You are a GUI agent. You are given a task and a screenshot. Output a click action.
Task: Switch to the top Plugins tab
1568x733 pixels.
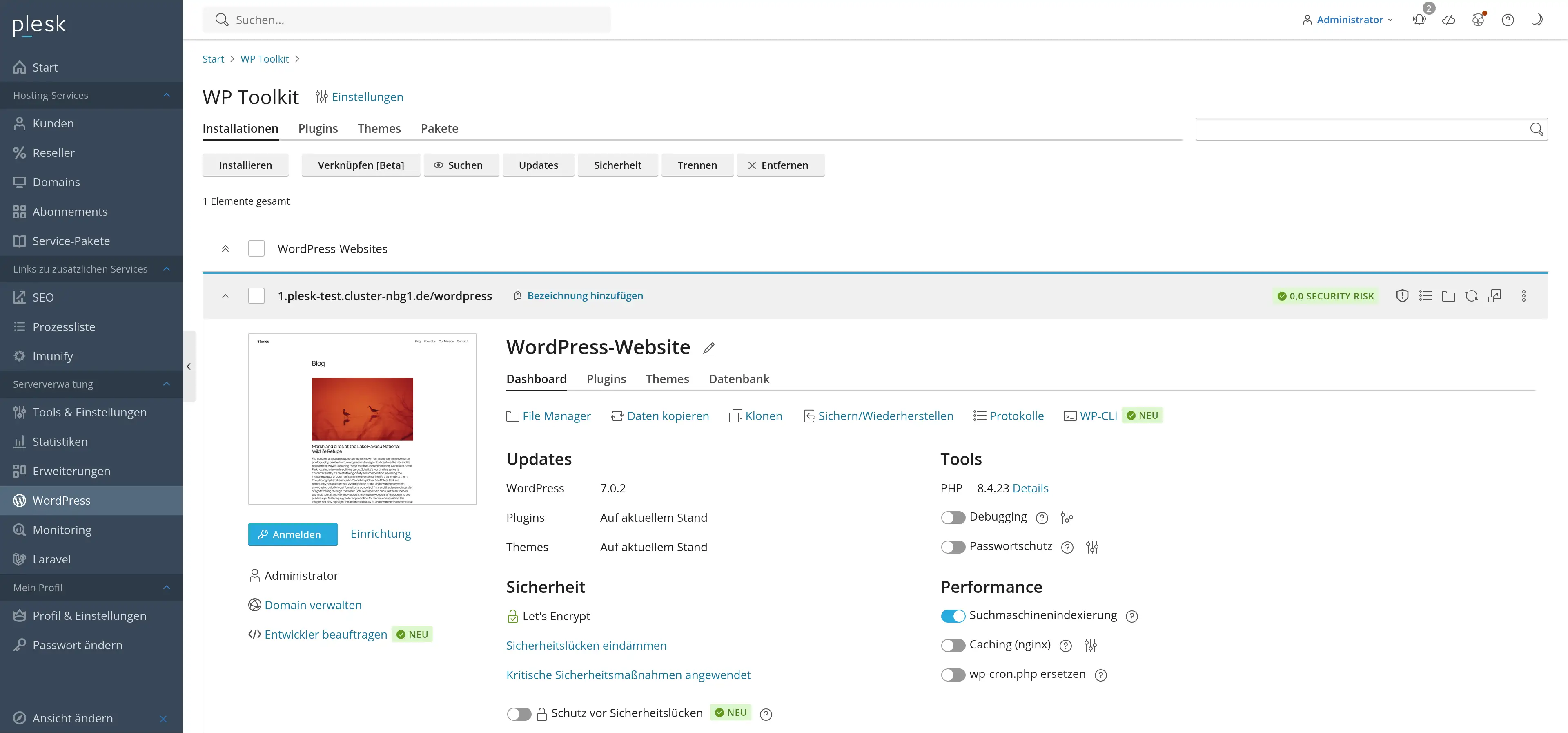(318, 129)
